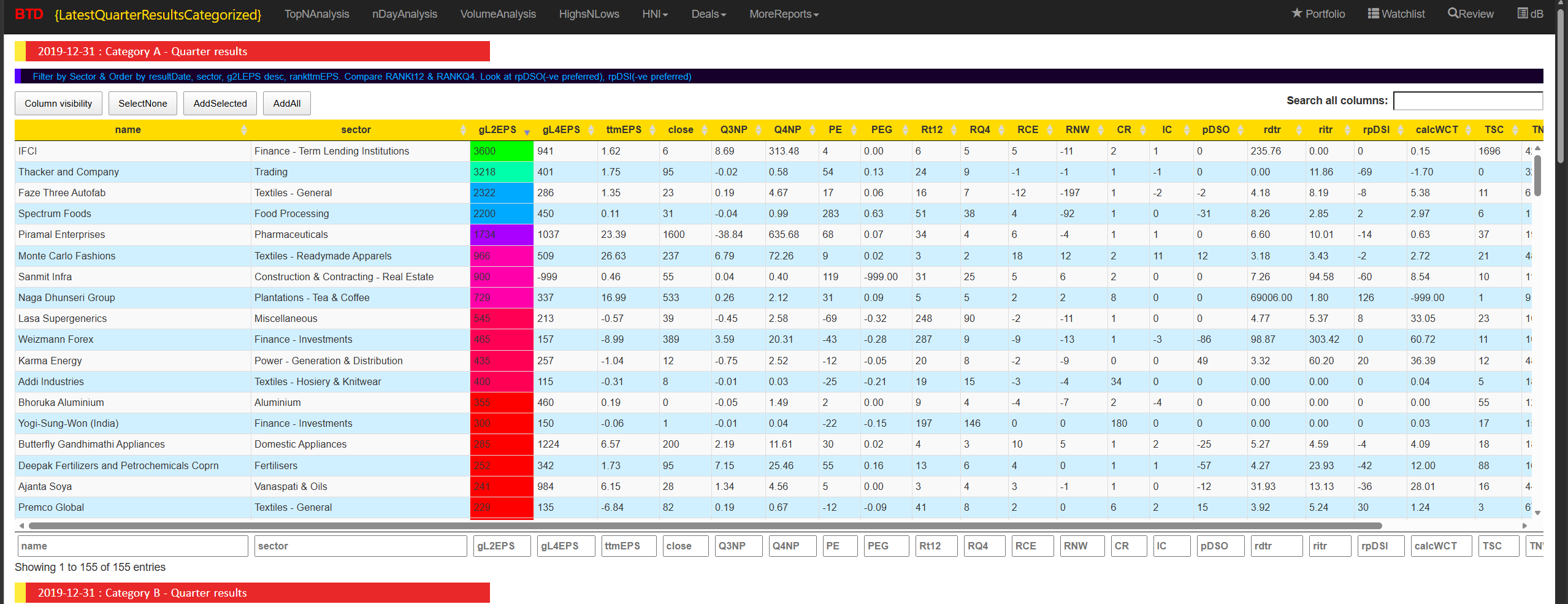Sort table by gL2EPS column
1568x604 pixels.
click(x=502, y=130)
